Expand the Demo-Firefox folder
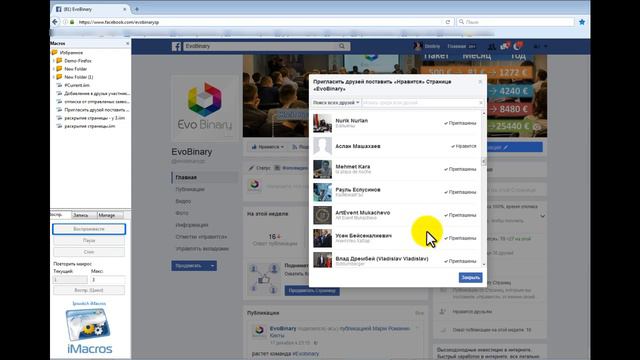The height and width of the screenshot is (360, 640). click(x=53, y=60)
